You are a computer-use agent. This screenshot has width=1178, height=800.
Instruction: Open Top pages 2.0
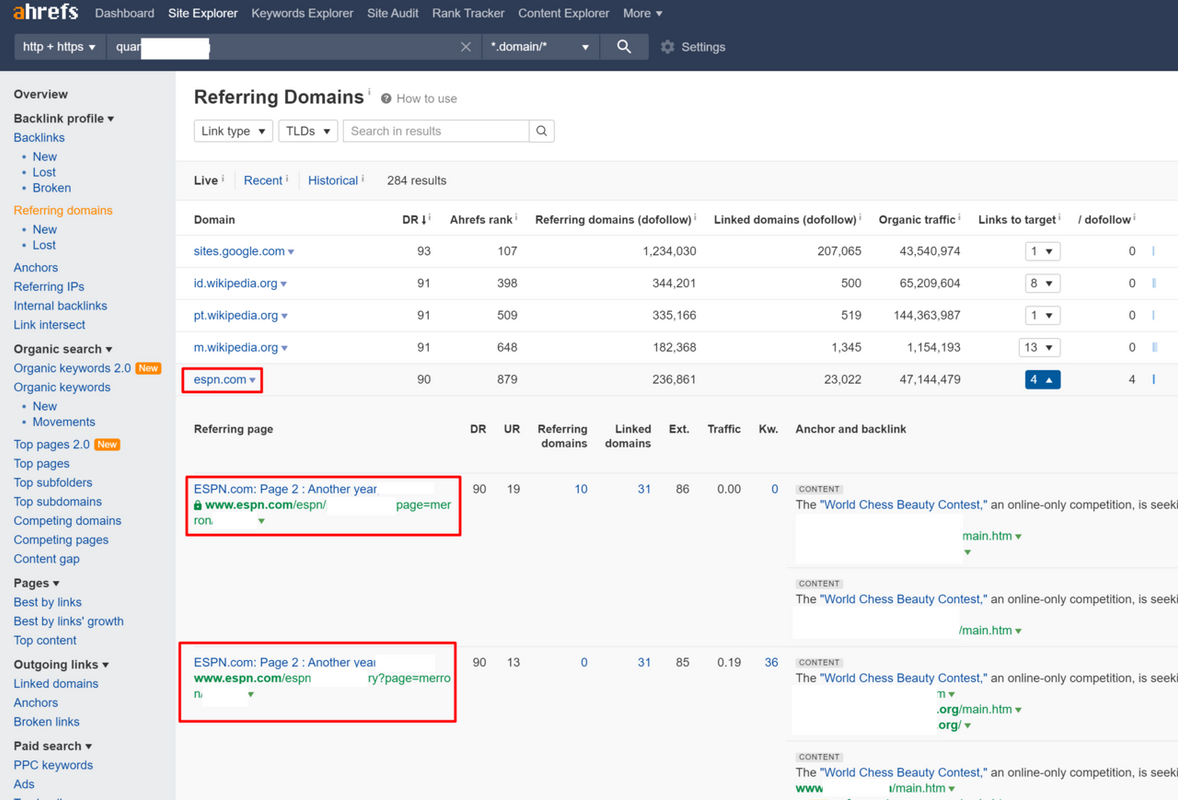point(51,445)
